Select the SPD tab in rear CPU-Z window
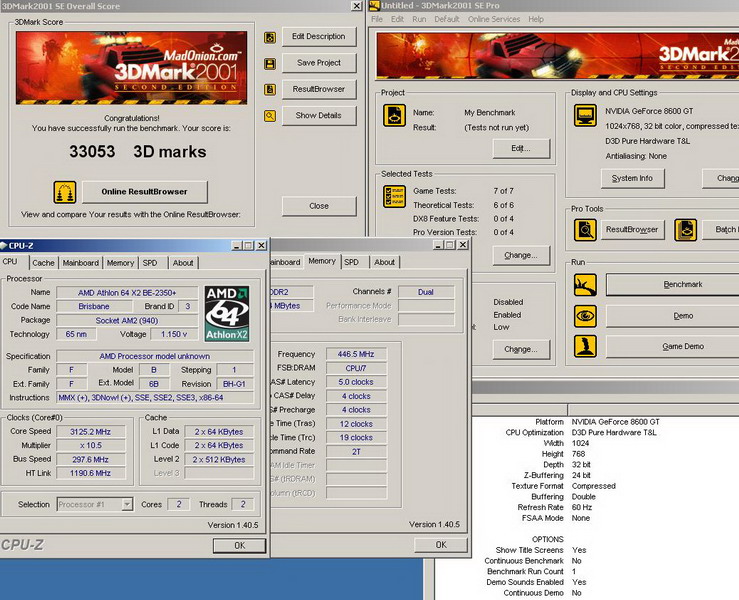 [x=352, y=262]
